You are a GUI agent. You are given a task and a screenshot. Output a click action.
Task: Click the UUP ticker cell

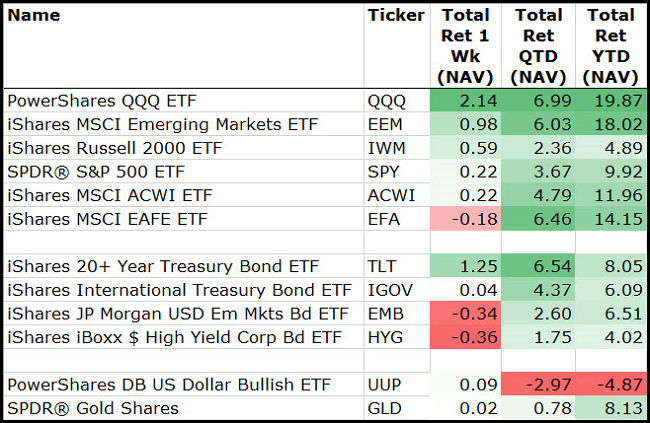[x=386, y=385]
